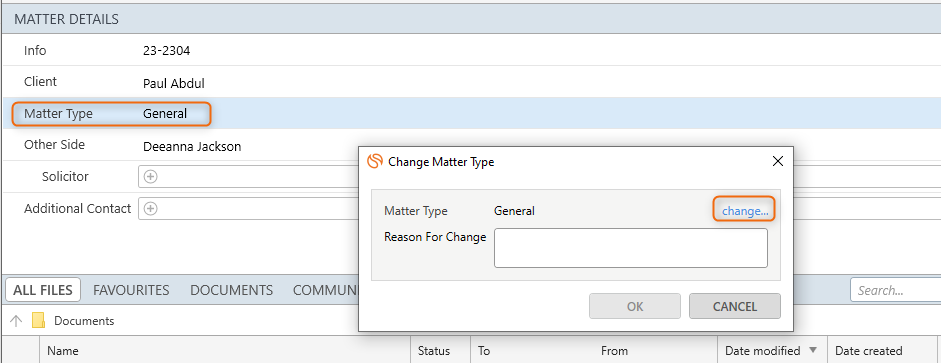Image resolution: width=941 pixels, height=363 pixels.
Task: Close the Change Matter Type dialog
Action: pos(778,161)
